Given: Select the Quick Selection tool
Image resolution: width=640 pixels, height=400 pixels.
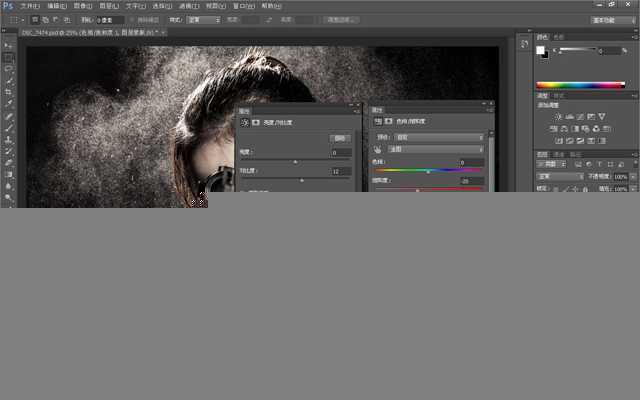Looking at the screenshot, I should pos(8,80).
